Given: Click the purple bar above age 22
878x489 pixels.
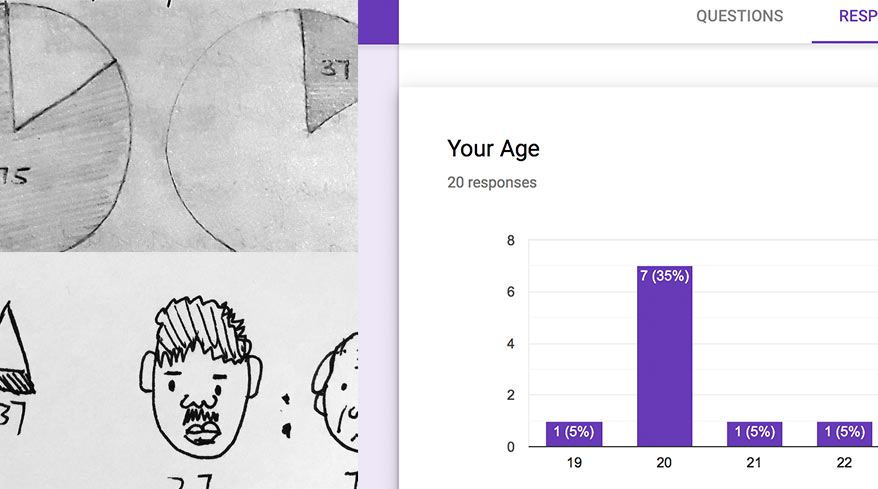Looking at the screenshot, I should tap(844, 434).
